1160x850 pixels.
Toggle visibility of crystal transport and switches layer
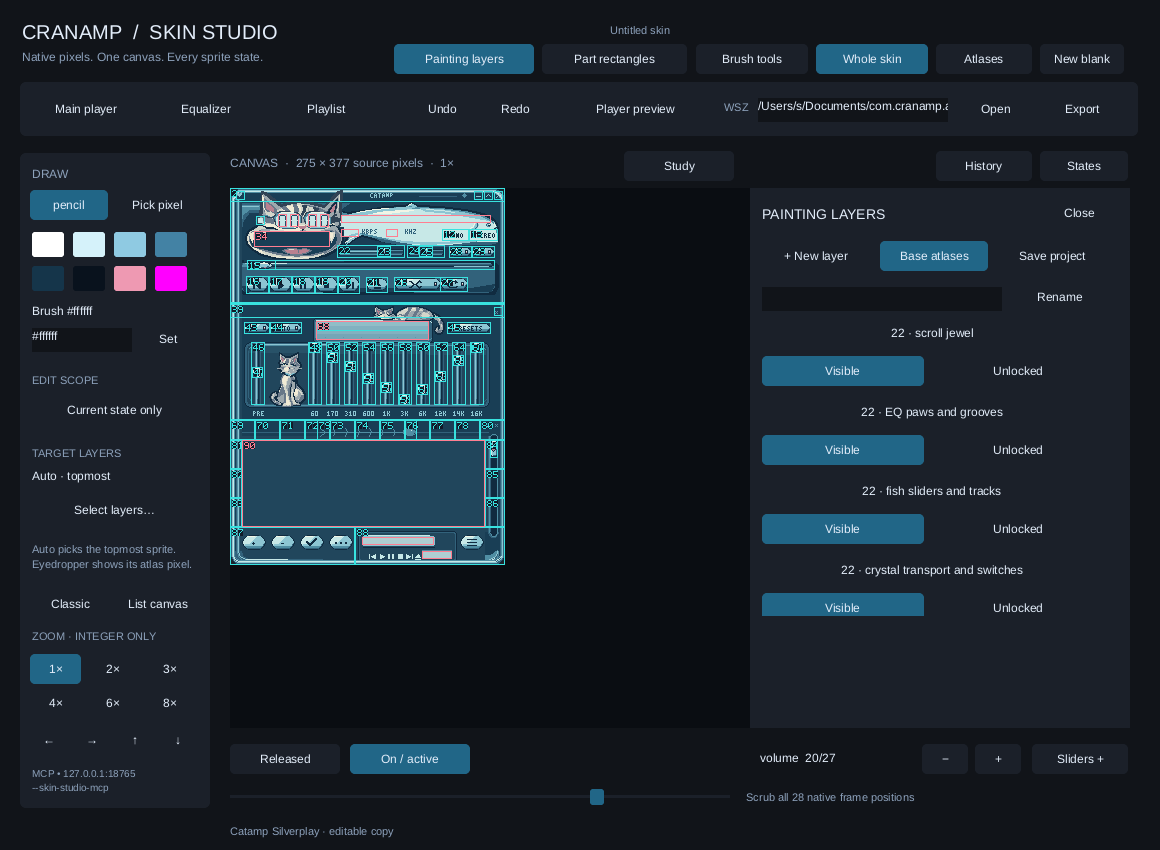pos(843,605)
